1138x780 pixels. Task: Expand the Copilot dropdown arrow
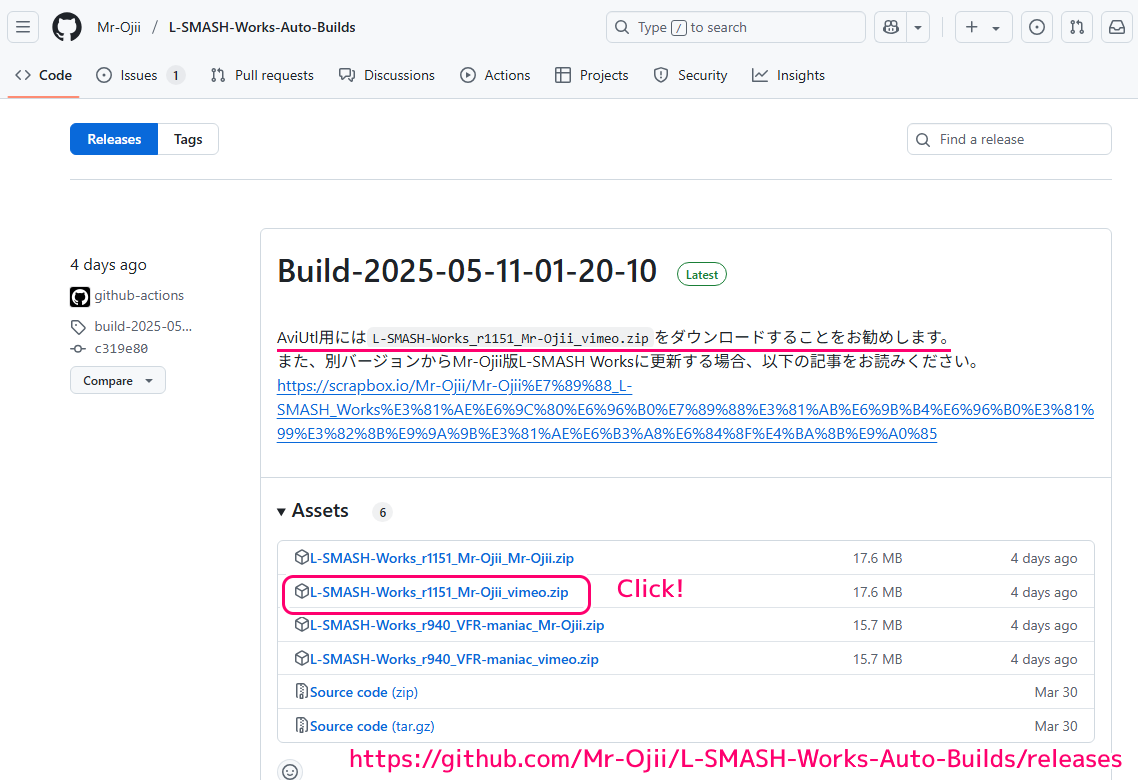pos(918,28)
